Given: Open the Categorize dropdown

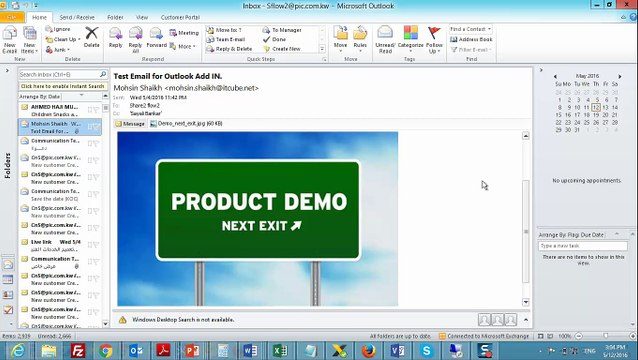Looking at the screenshot, I should (411, 39).
